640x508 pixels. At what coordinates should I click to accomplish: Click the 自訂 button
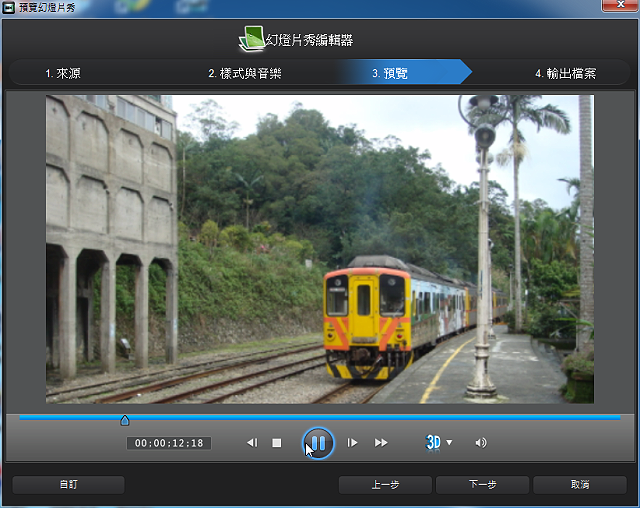click(69, 485)
